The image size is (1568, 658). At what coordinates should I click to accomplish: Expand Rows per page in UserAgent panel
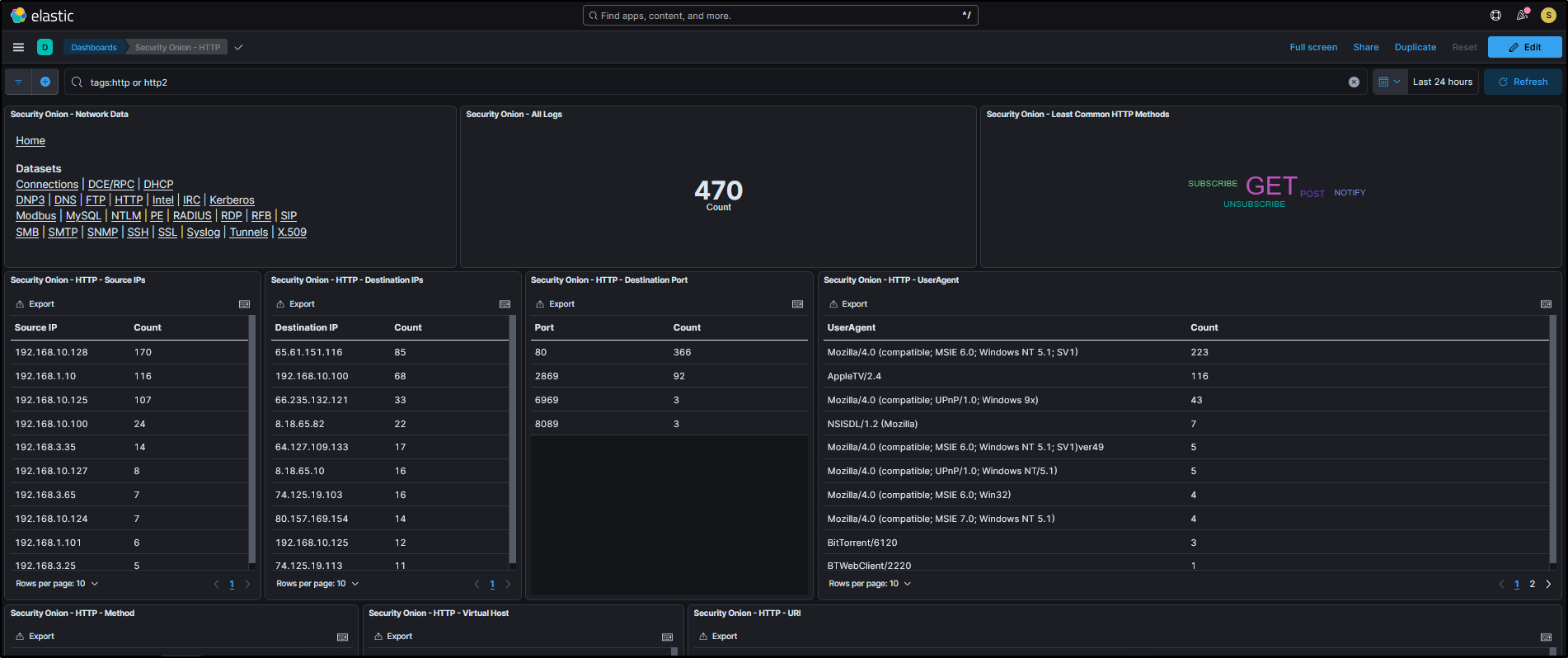tap(870, 584)
